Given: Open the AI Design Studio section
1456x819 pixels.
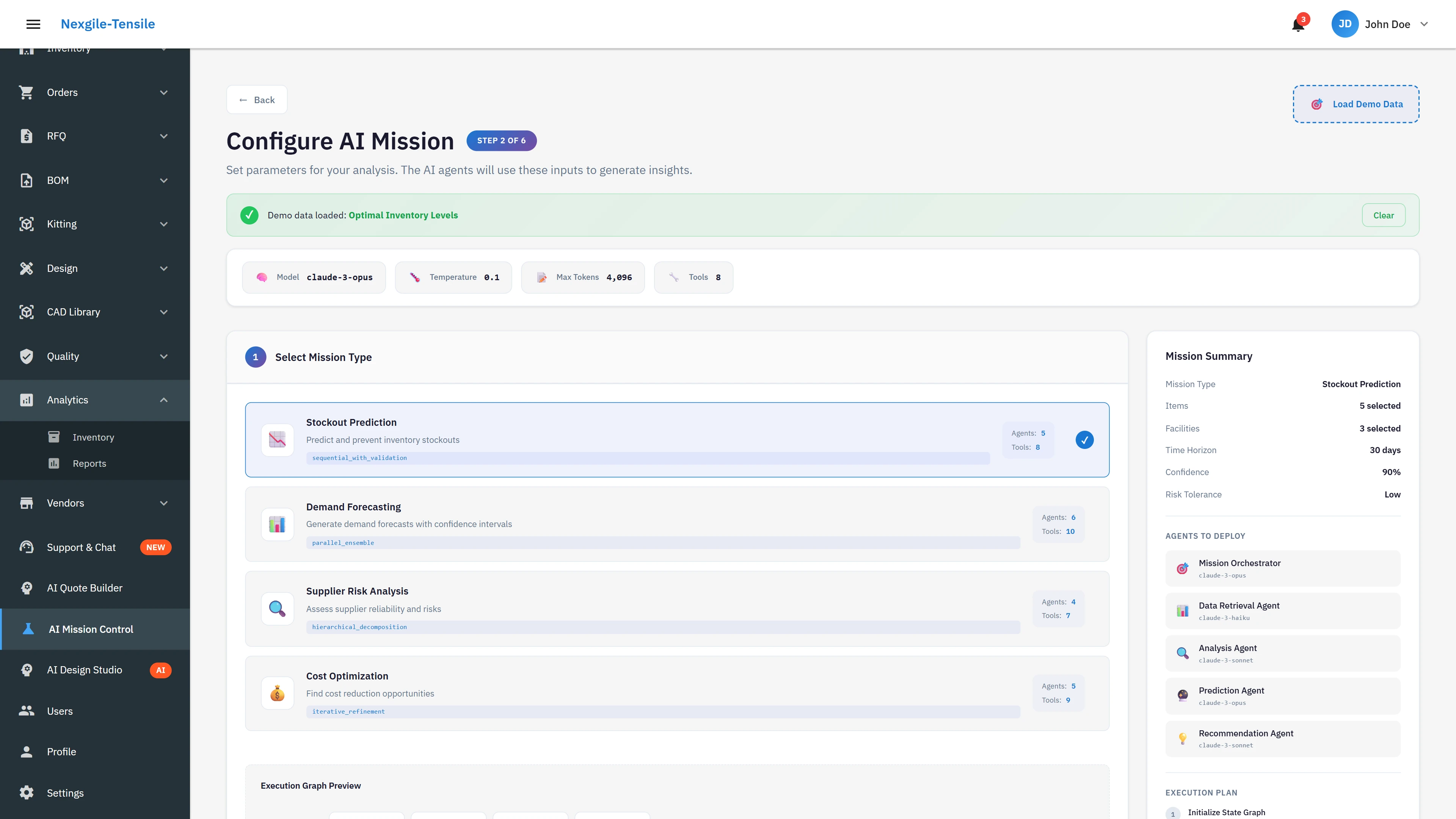Looking at the screenshot, I should tap(85, 670).
